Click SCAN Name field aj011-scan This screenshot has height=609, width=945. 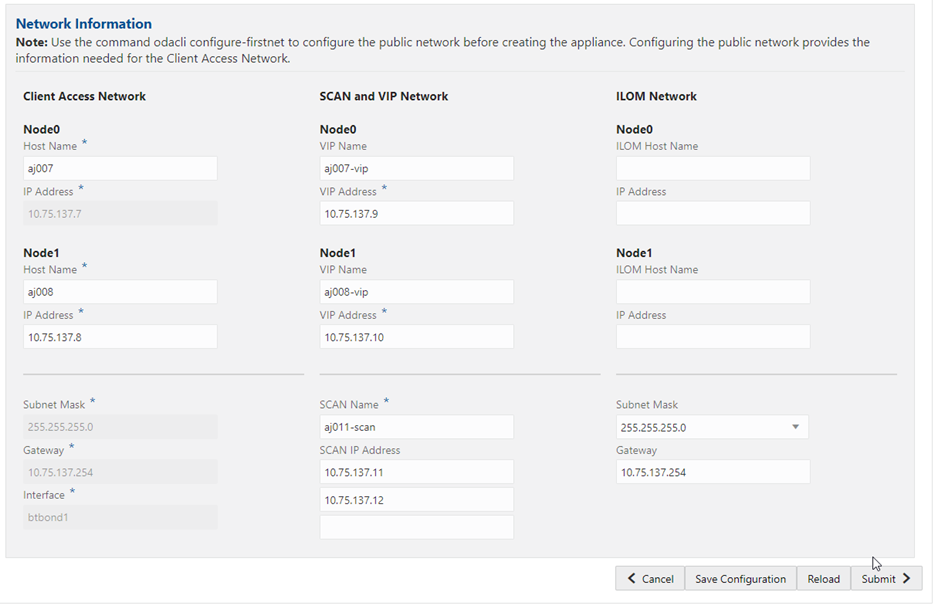pos(416,427)
